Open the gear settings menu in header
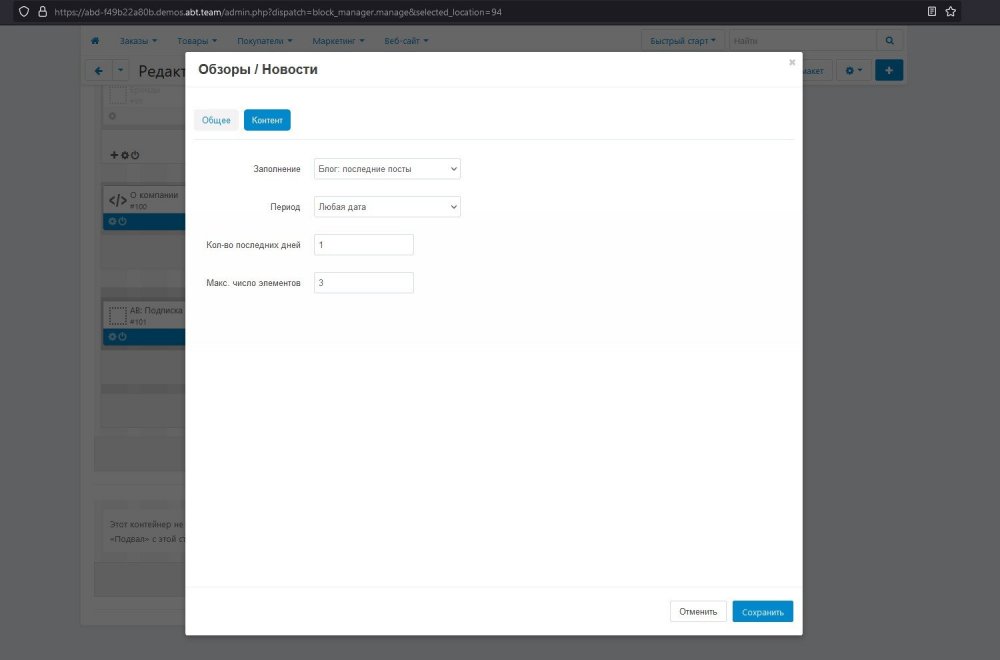The width and height of the screenshot is (1000, 660). (x=853, y=71)
